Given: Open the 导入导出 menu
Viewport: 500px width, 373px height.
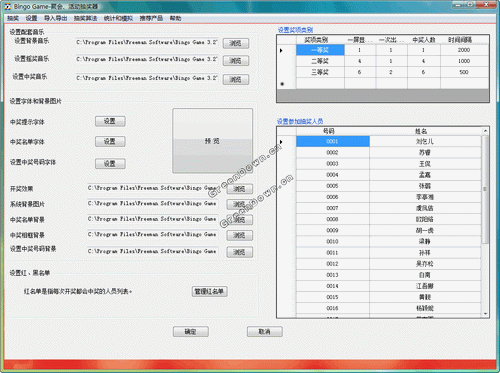Looking at the screenshot, I should [56, 18].
